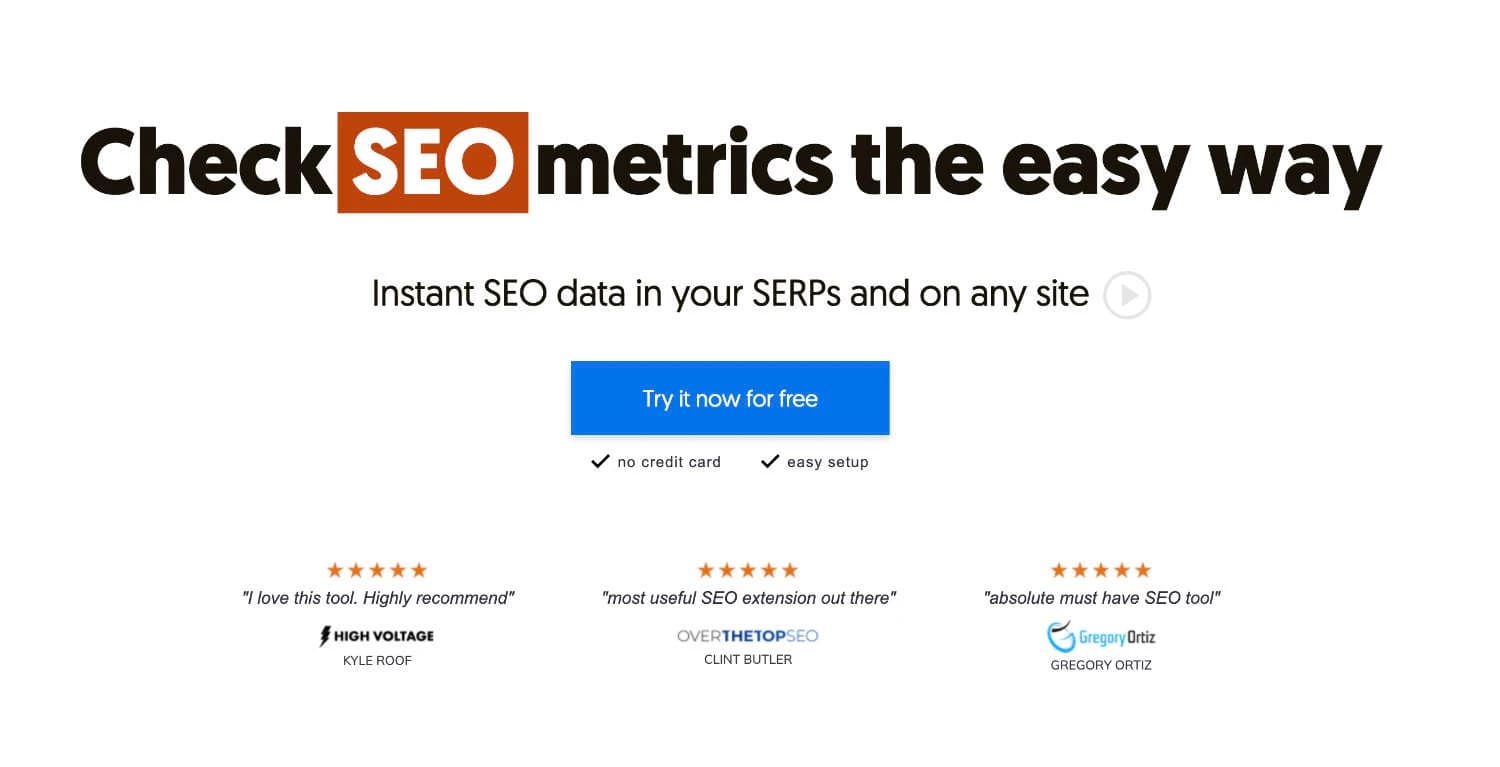Play the intro video beside the subheading

pyautogui.click(x=1127, y=296)
